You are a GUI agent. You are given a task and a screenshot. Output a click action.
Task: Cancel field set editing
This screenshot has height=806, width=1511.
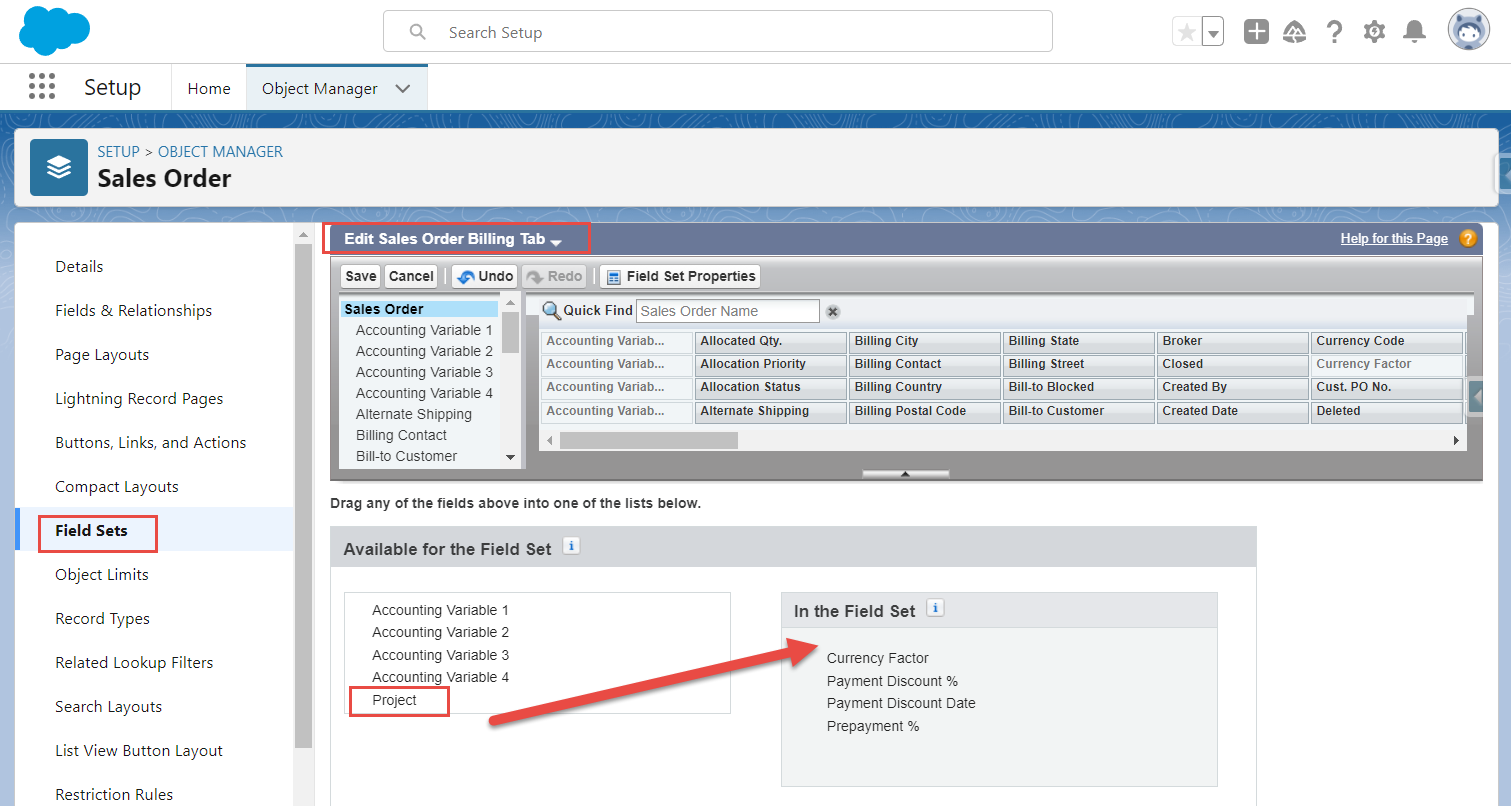[x=411, y=276]
